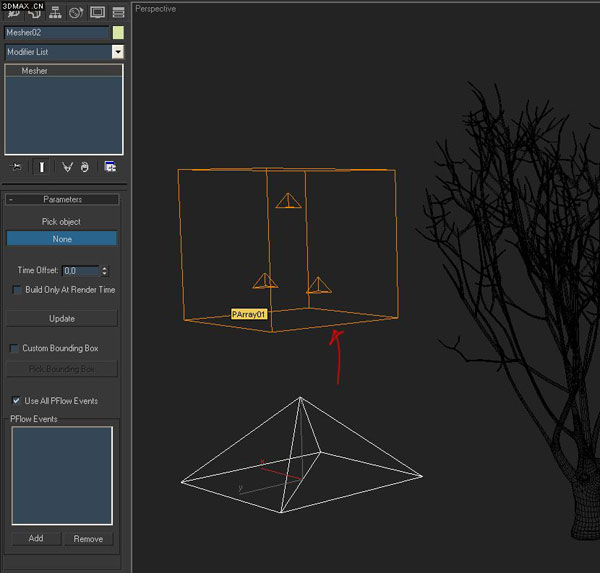
Task: Enable Build Only At Render Time
Action: pos(17,290)
